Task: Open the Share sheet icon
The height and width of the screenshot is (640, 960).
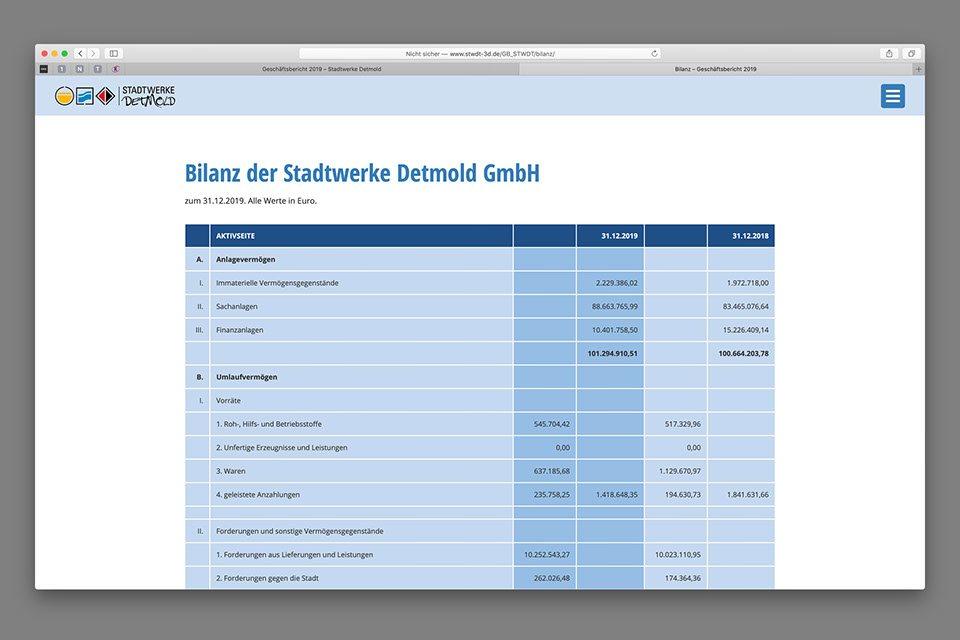Action: [889, 53]
